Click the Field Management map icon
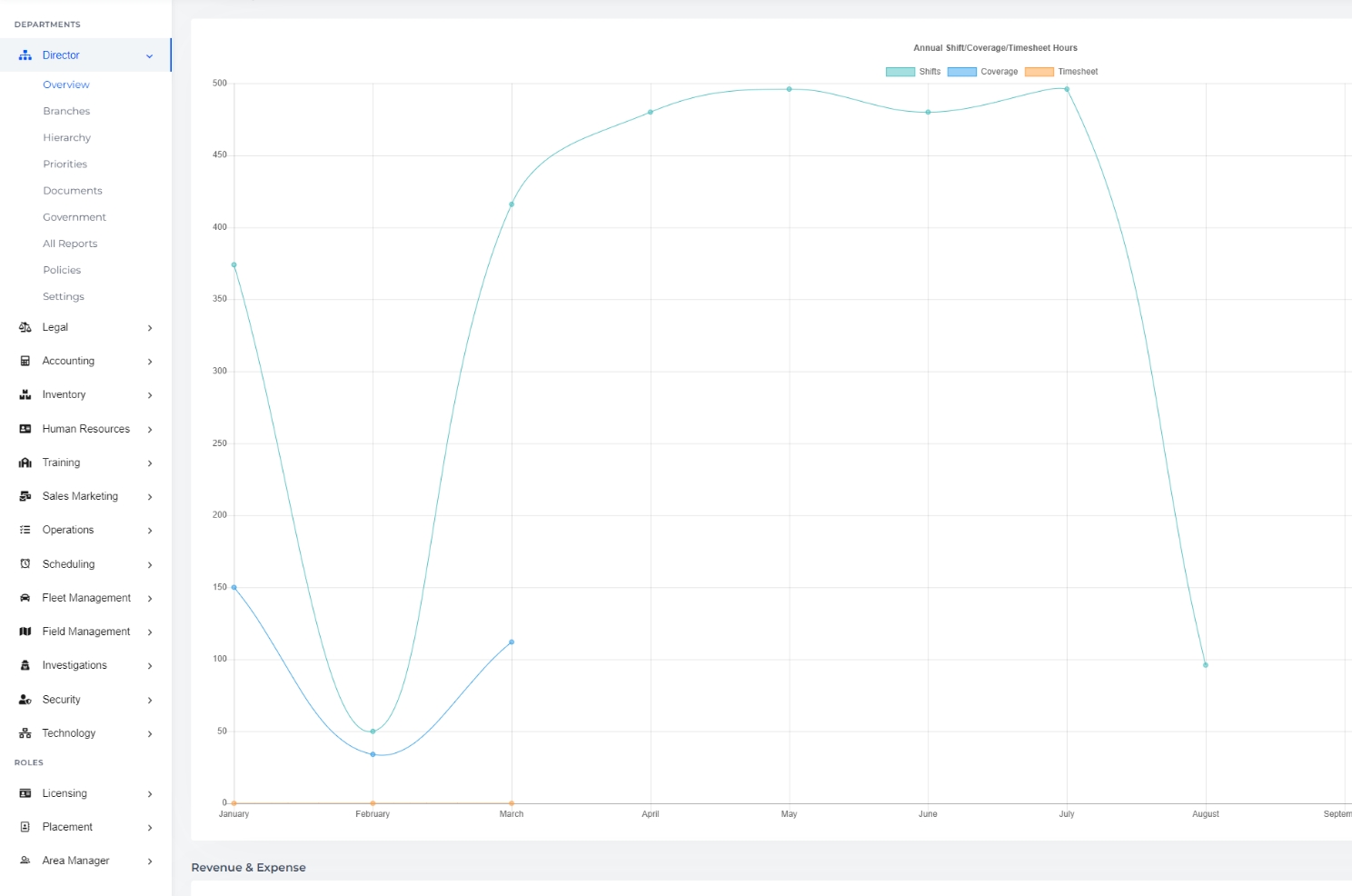Screen dimensions: 1352x896 (x=25, y=632)
